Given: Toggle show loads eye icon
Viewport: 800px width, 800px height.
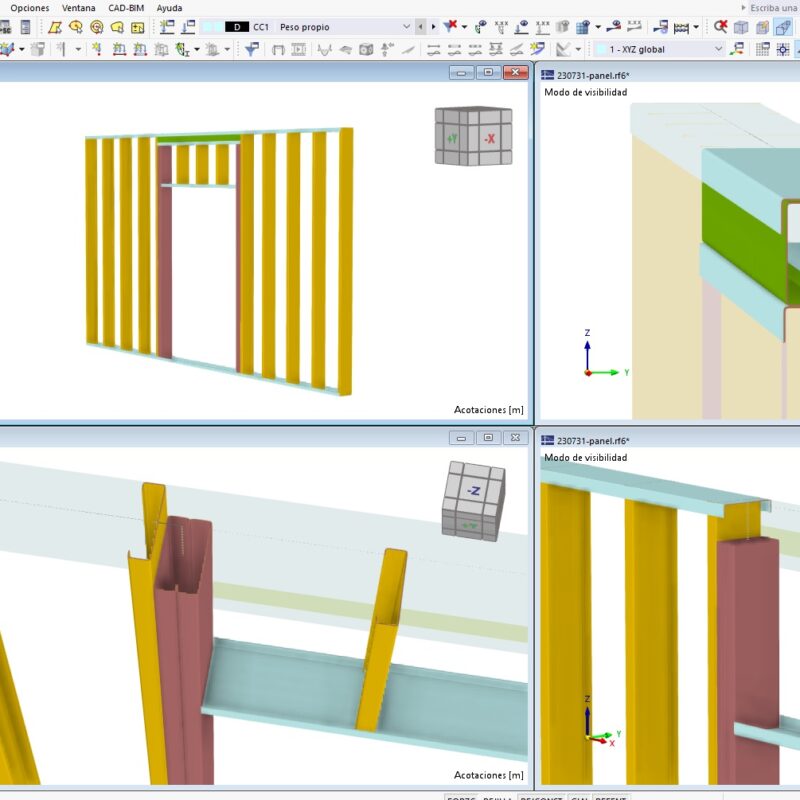Looking at the screenshot, I should pos(521,27).
